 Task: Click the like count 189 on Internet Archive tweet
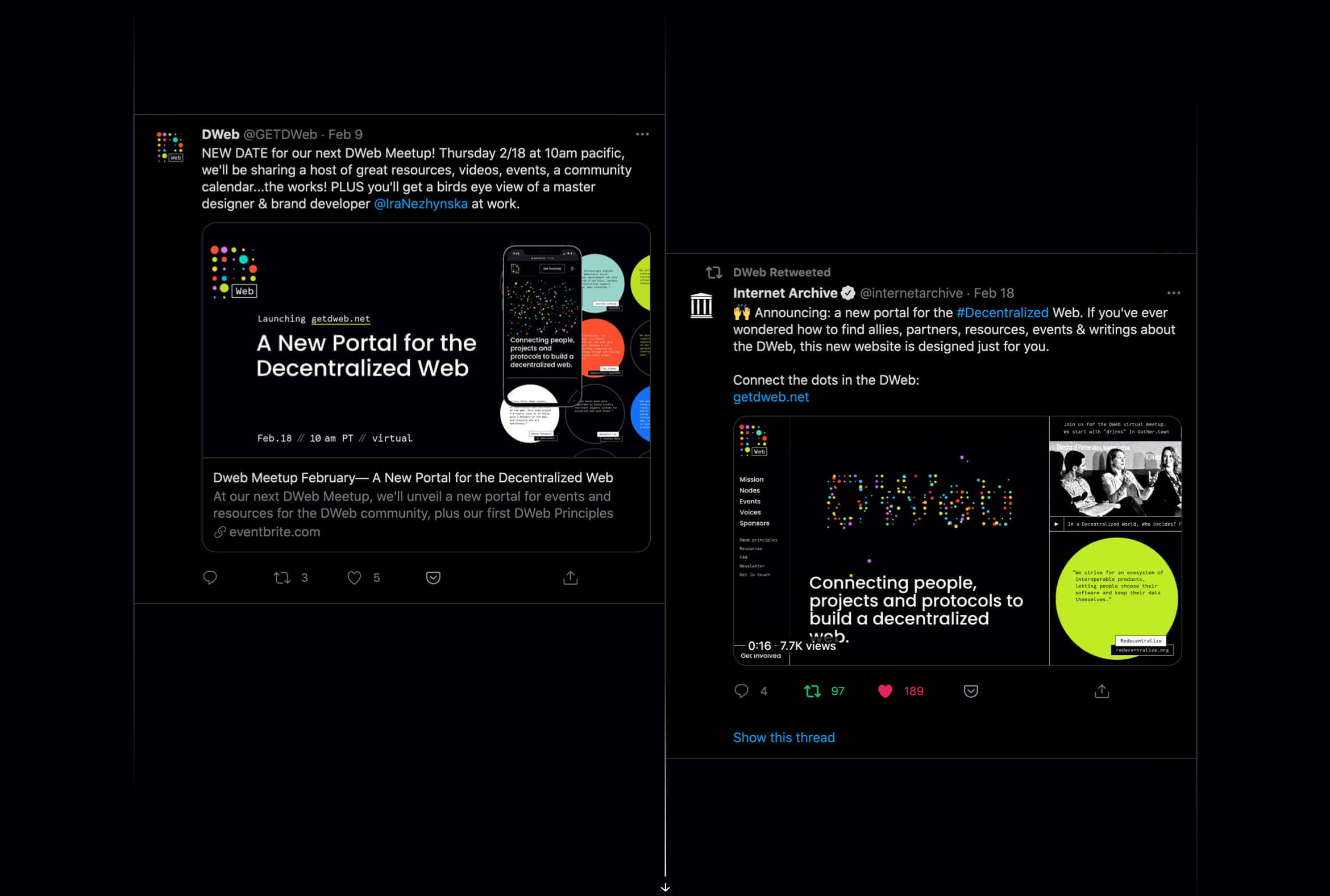tap(913, 691)
